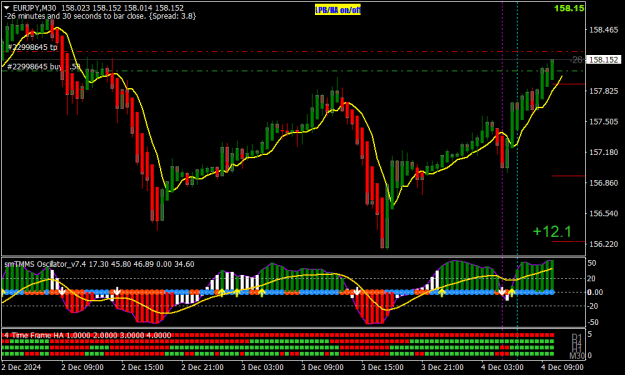Open the chart menu triangle beside EURJPY,M30

6,8
